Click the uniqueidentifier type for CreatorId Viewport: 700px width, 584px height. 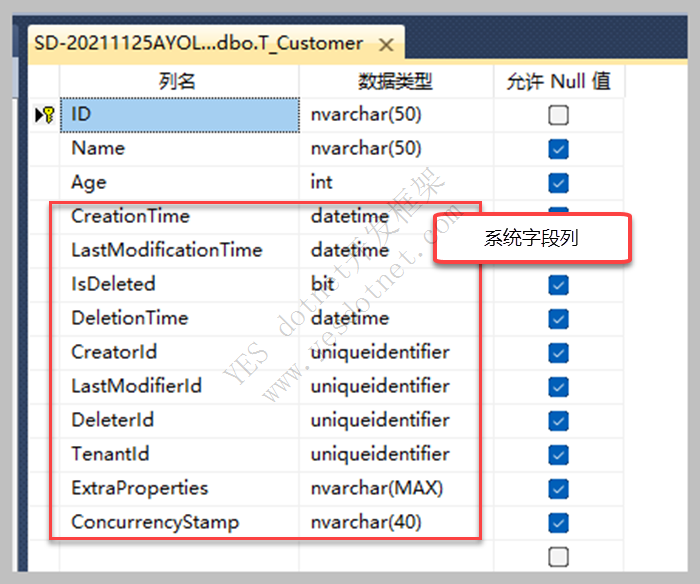396,352
